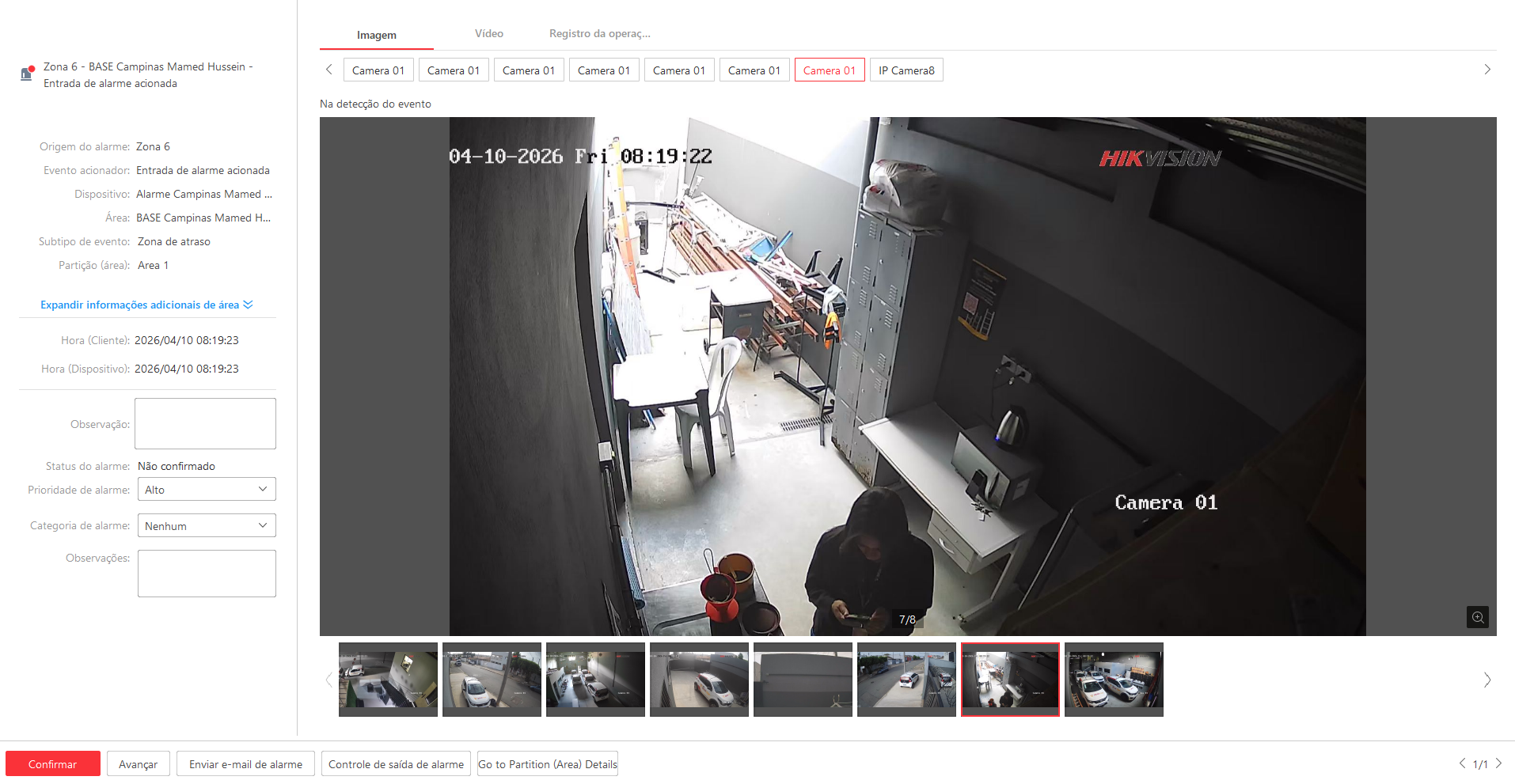Click the magnifier zoom icon on image
Viewport: 1515px width, 784px height.
click(1477, 617)
